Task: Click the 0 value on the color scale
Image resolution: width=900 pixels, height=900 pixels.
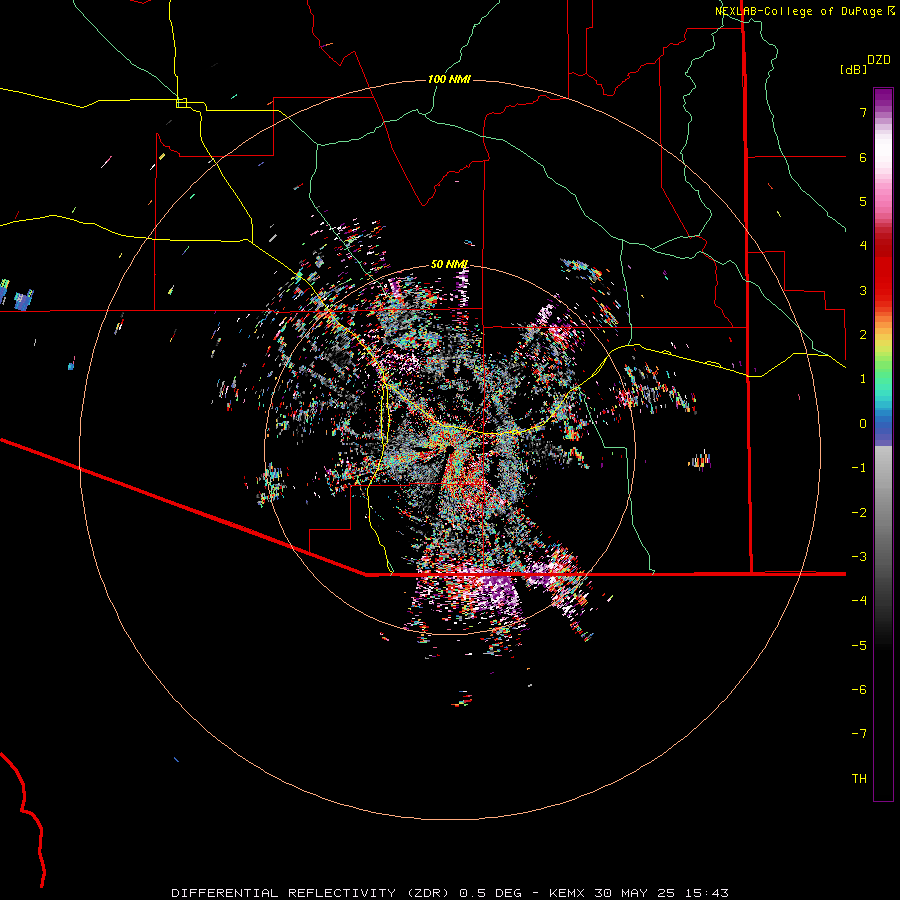Action: click(x=863, y=424)
